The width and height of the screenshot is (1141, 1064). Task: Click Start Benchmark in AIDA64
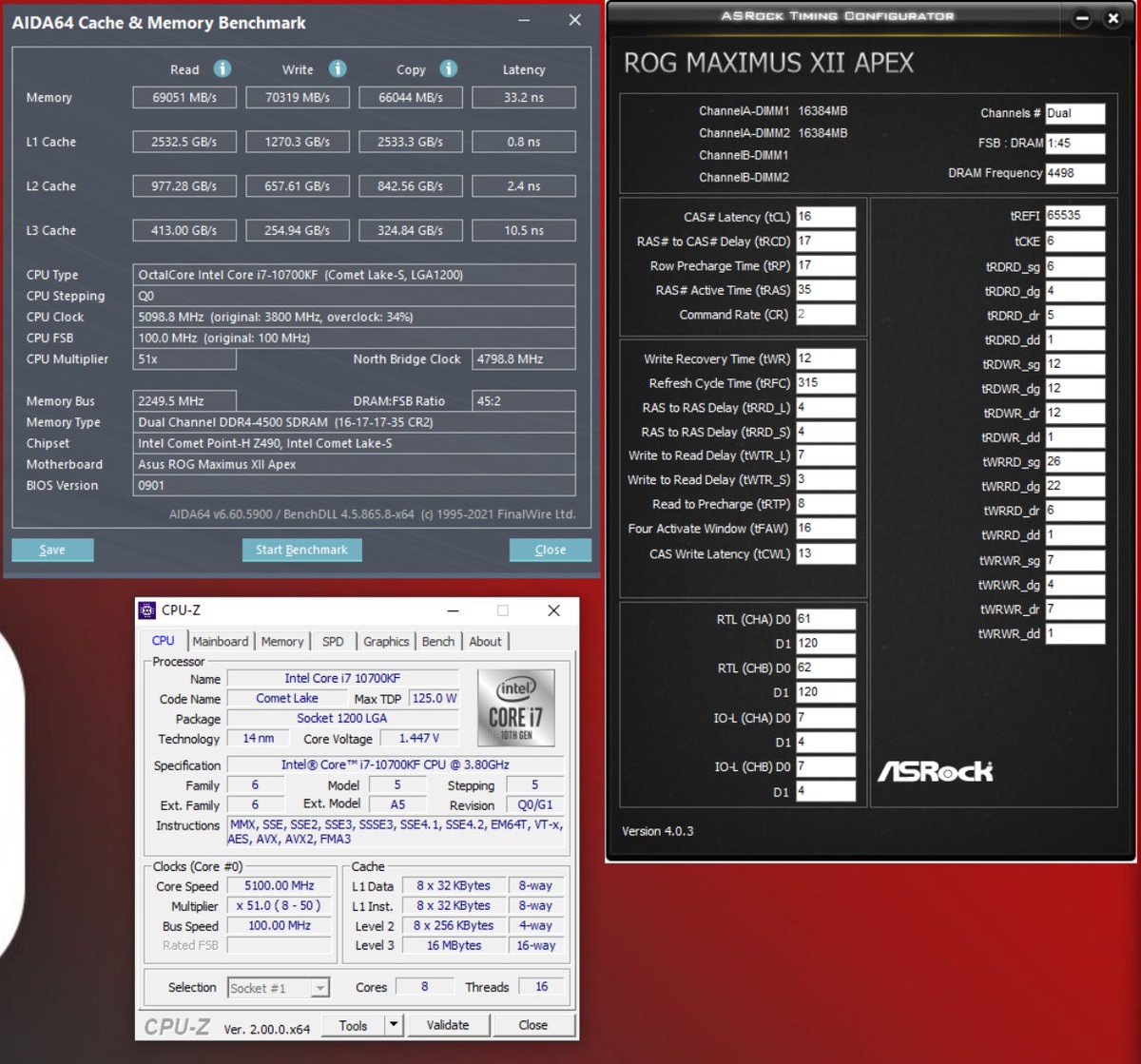point(301,550)
